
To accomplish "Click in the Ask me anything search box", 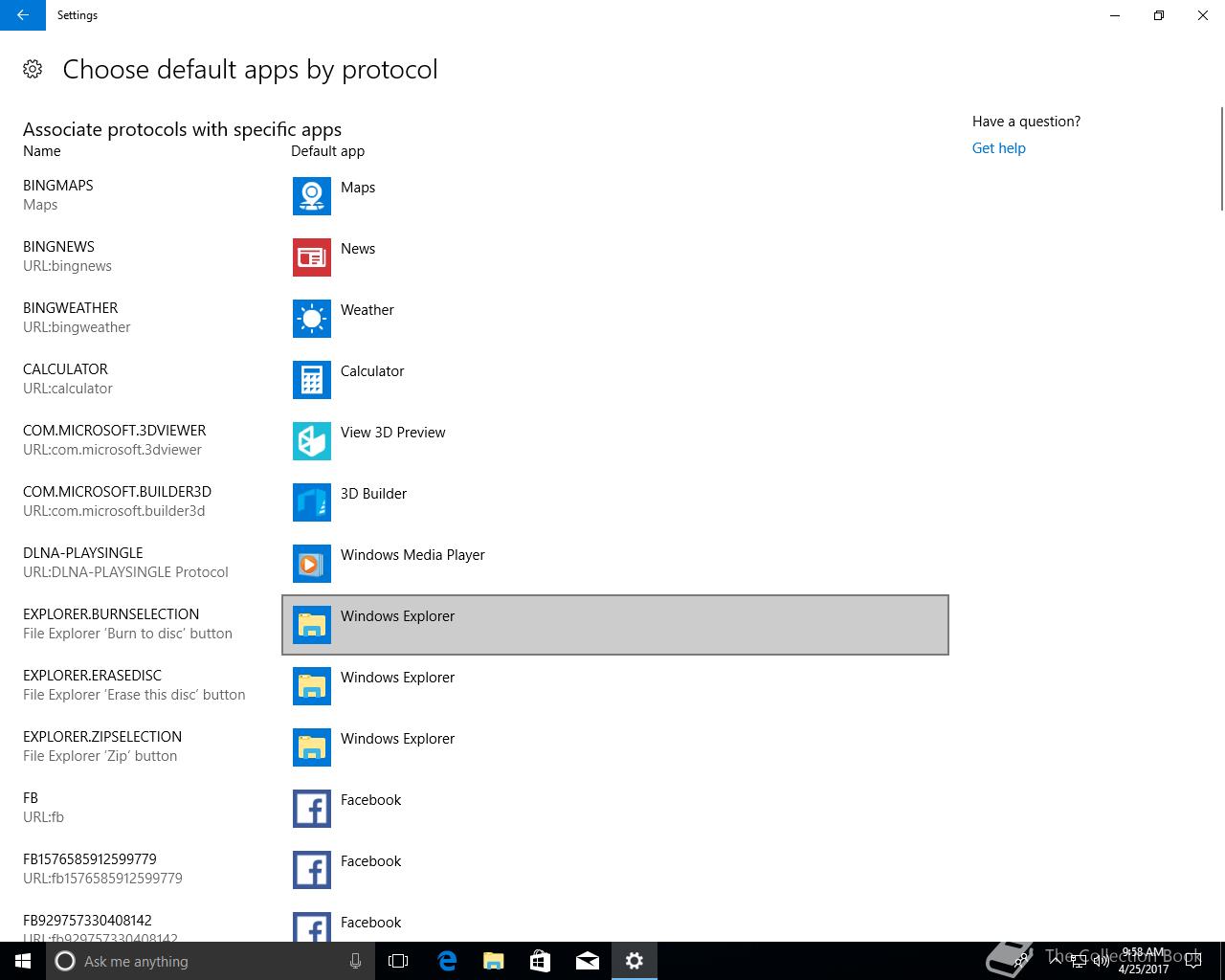I will 211,961.
